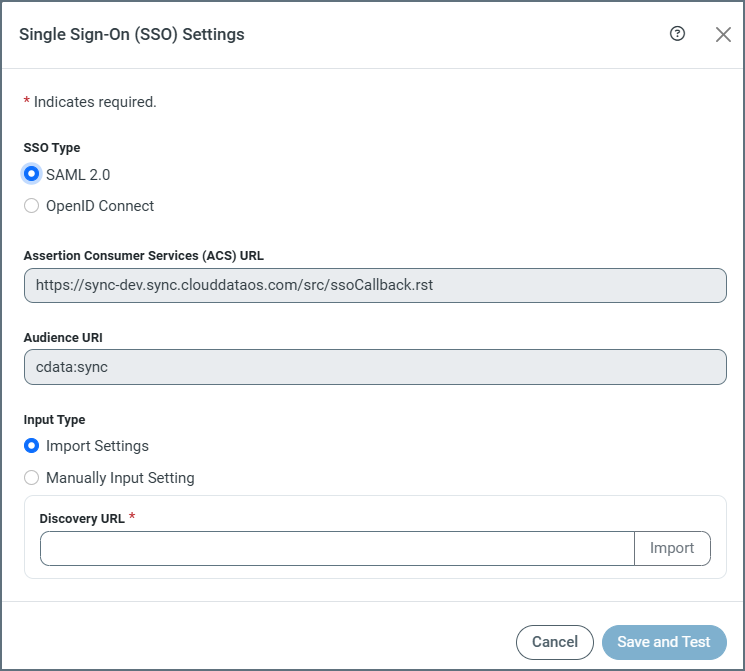This screenshot has width=745, height=671.
Task: Click the Cancel button
Action: pos(554,642)
